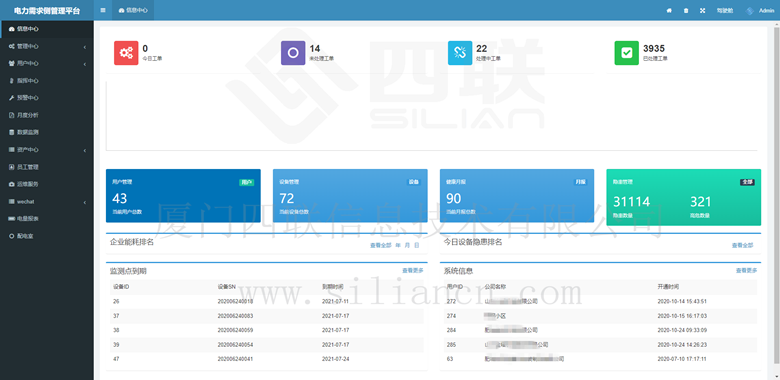Click 查看更多 link in 监测点到期 panel
This screenshot has width=780, height=380.
click(x=413, y=271)
